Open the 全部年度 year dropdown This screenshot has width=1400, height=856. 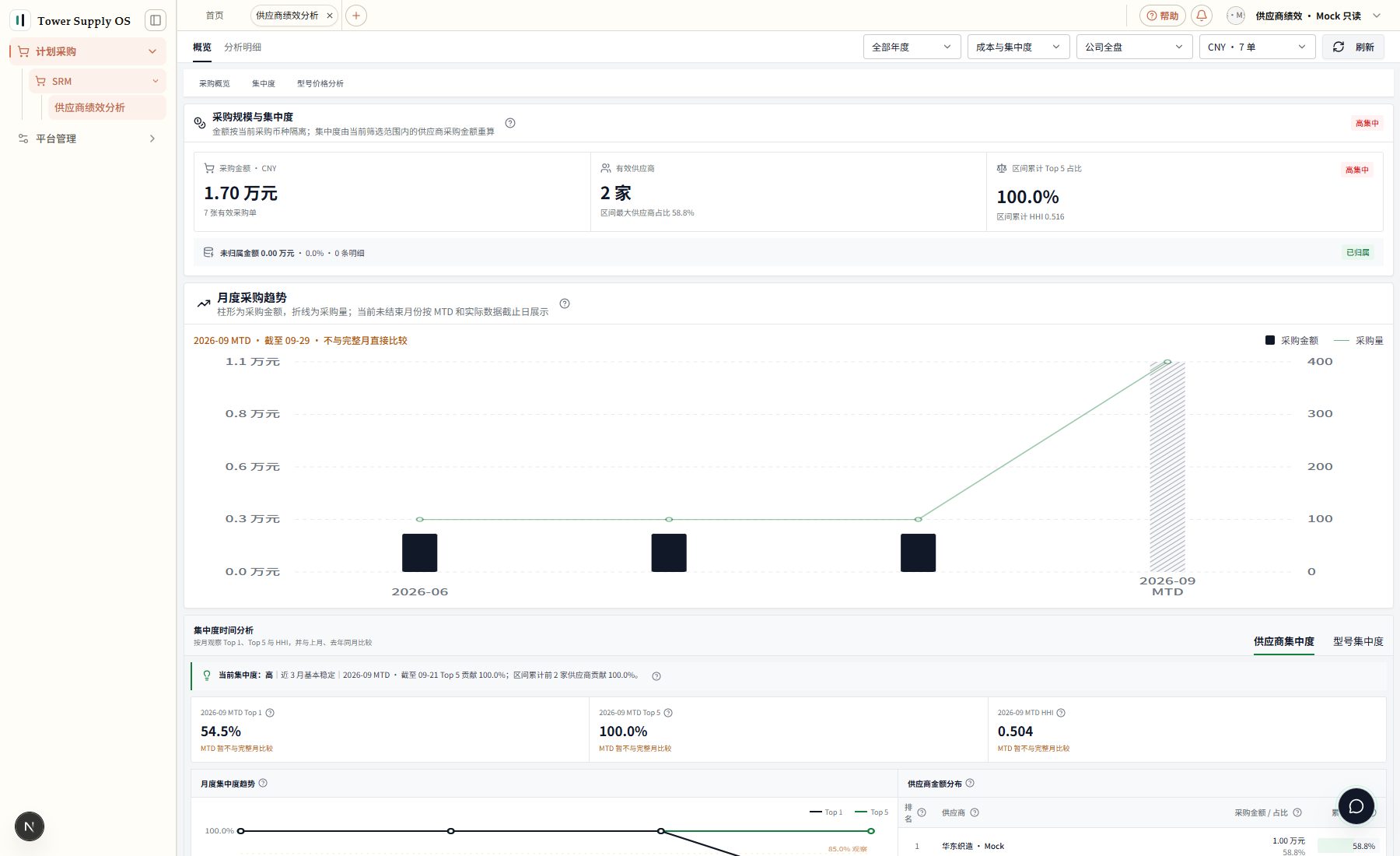pos(912,47)
